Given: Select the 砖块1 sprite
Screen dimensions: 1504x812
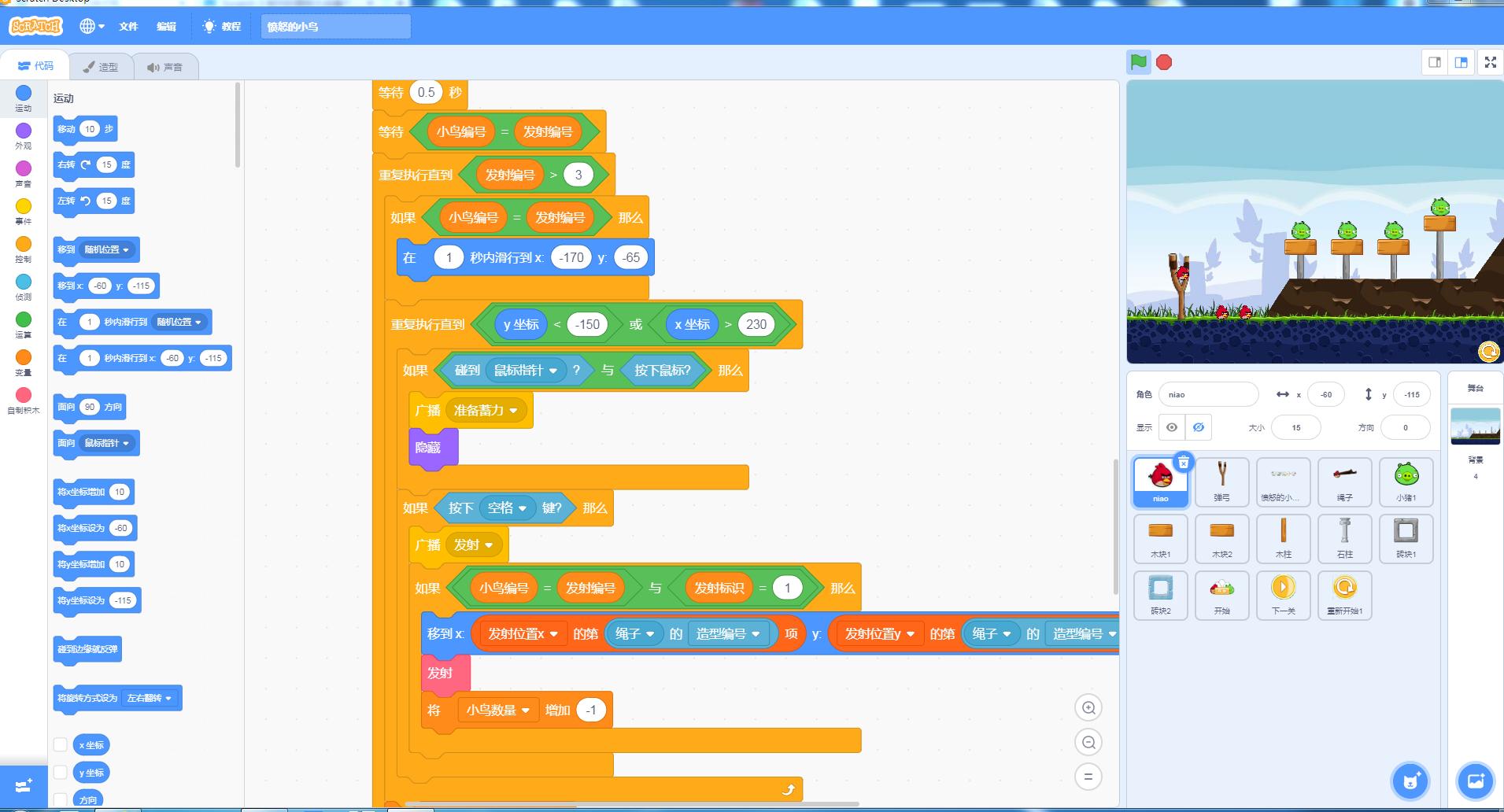Looking at the screenshot, I should point(1406,538).
